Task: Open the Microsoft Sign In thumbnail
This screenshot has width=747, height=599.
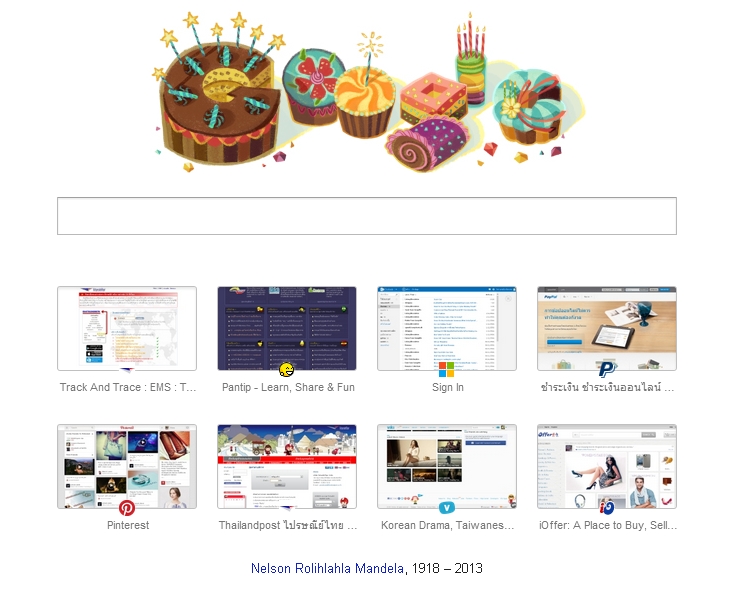Action: [x=447, y=328]
